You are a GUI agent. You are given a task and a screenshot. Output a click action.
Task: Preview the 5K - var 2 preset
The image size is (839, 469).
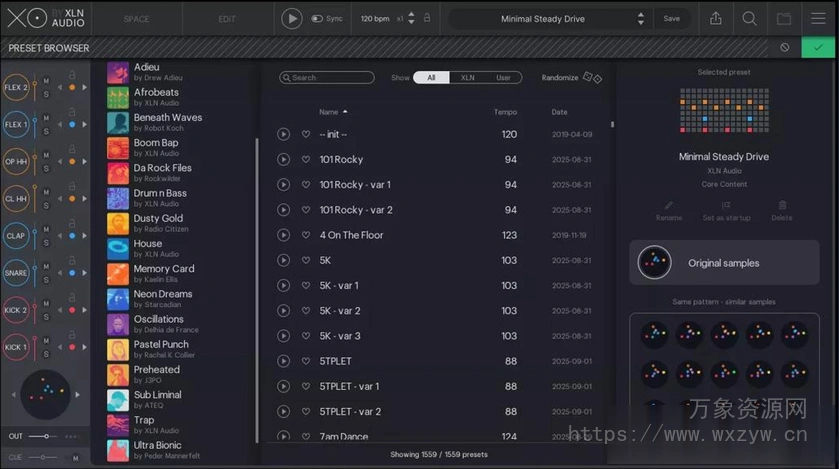[x=284, y=311]
